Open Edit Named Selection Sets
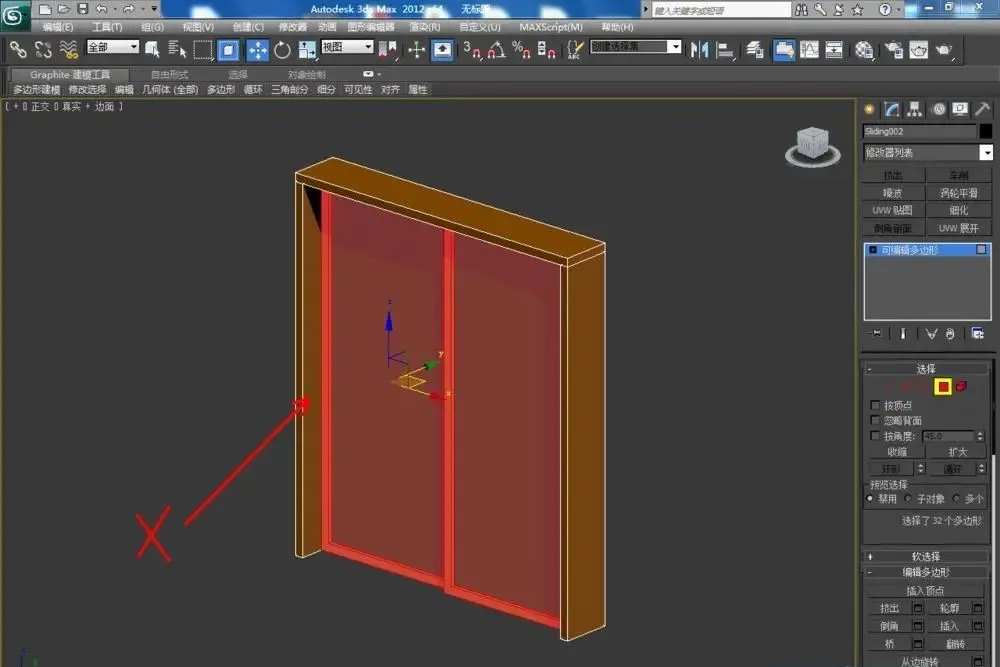Viewport: 1000px width, 667px height. 575,49
